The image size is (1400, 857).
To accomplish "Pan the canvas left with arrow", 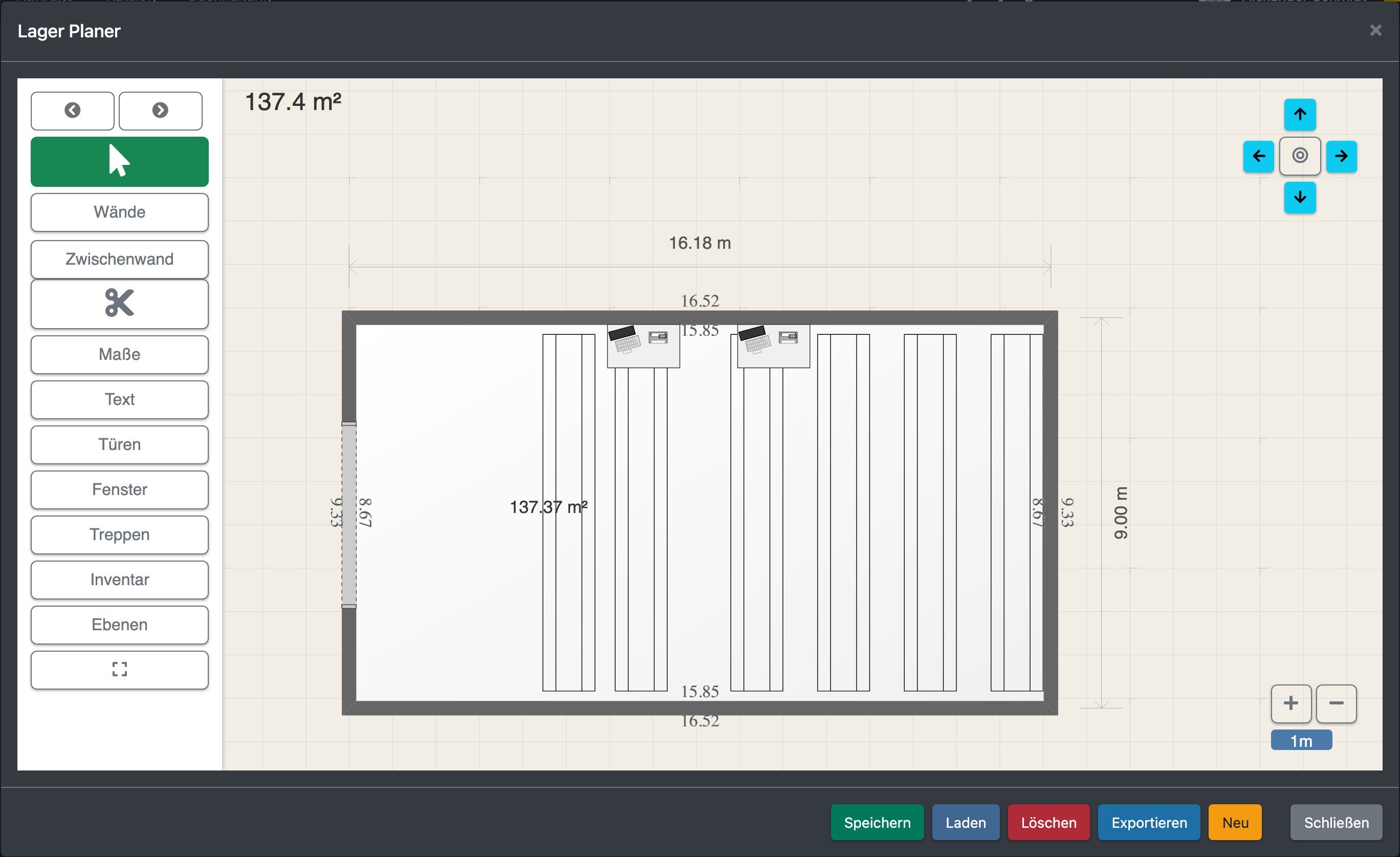I will click(x=1258, y=156).
